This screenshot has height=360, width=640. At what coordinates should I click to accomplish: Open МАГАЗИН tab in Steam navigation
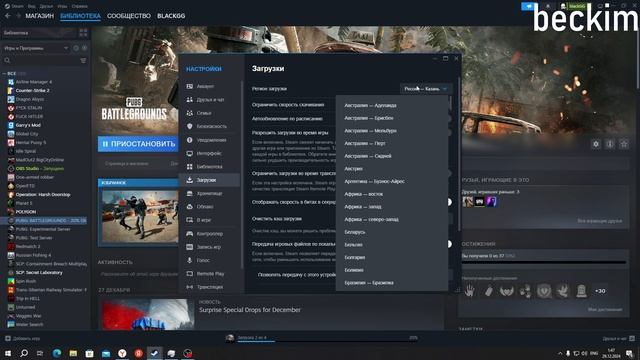[39, 16]
